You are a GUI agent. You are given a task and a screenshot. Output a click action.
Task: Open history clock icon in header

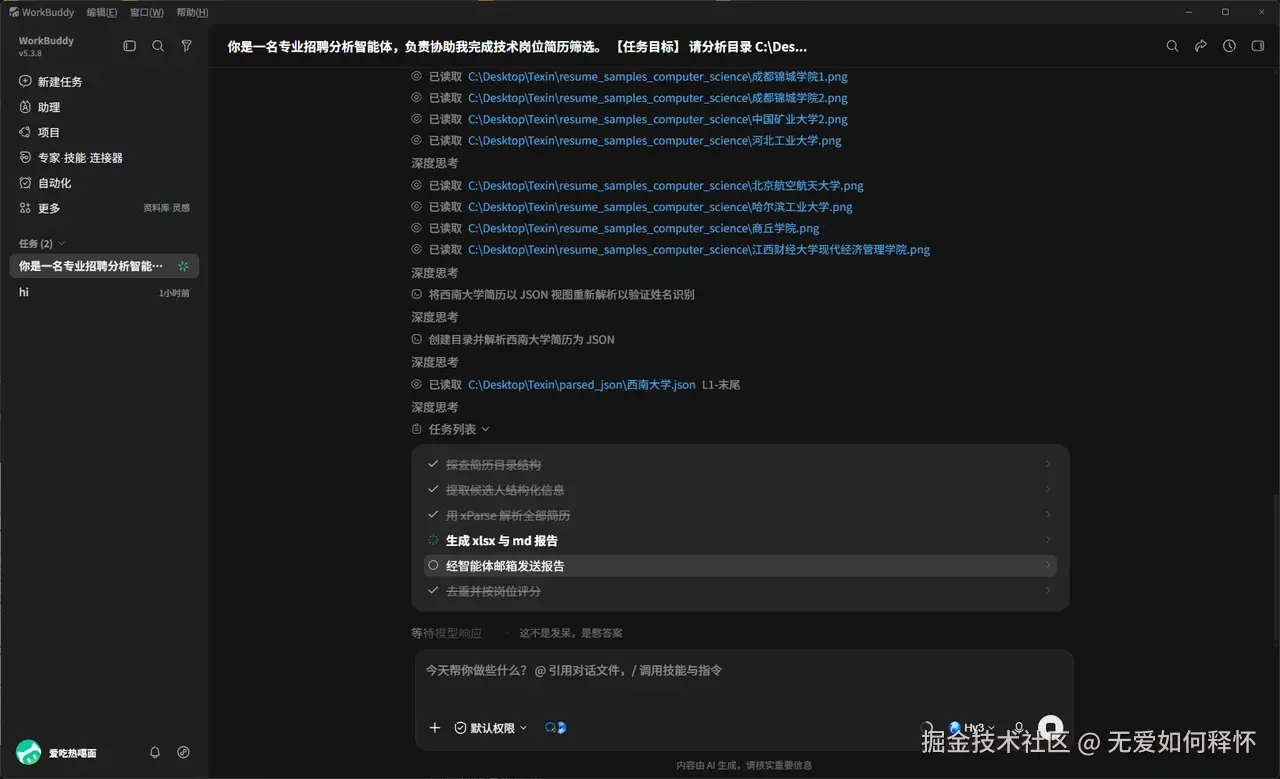click(x=1229, y=46)
